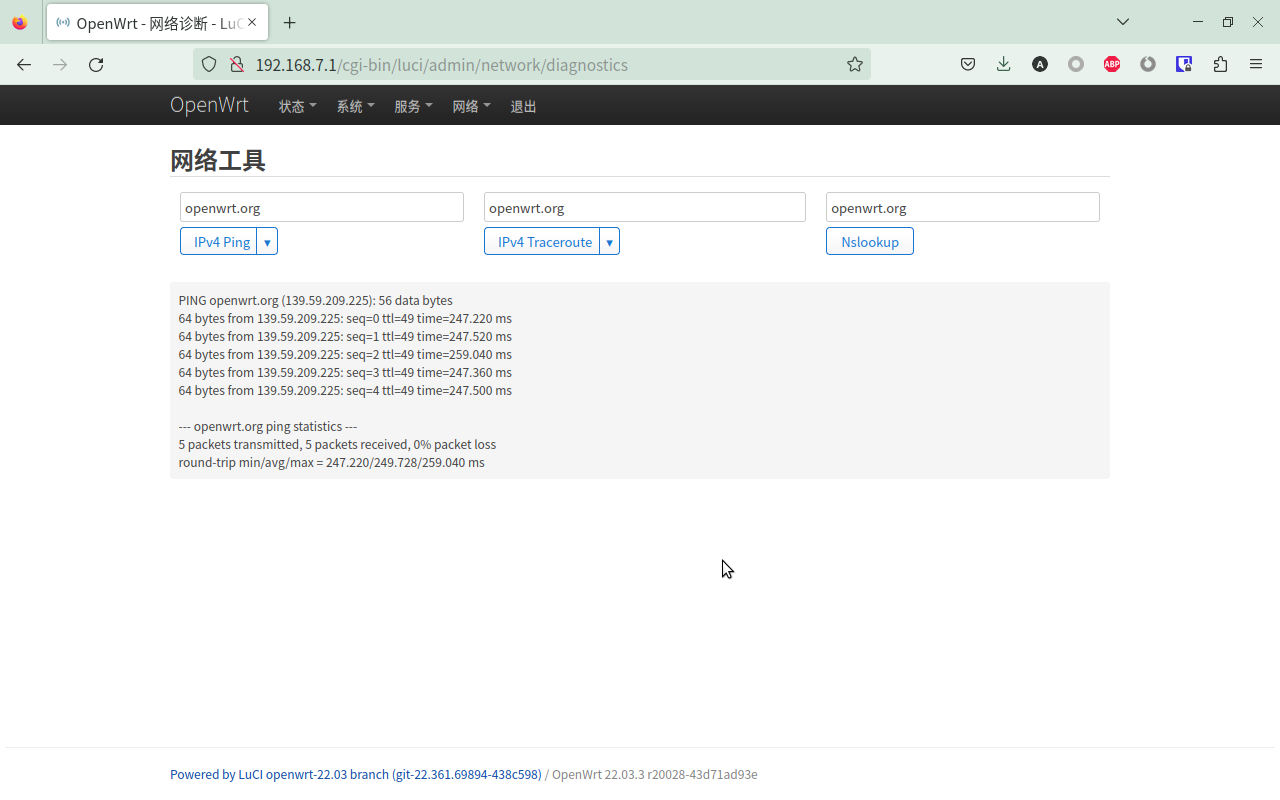This screenshot has height=800, width=1280.
Task: Click the grey half-circle extension icon
Action: (x=1148, y=64)
